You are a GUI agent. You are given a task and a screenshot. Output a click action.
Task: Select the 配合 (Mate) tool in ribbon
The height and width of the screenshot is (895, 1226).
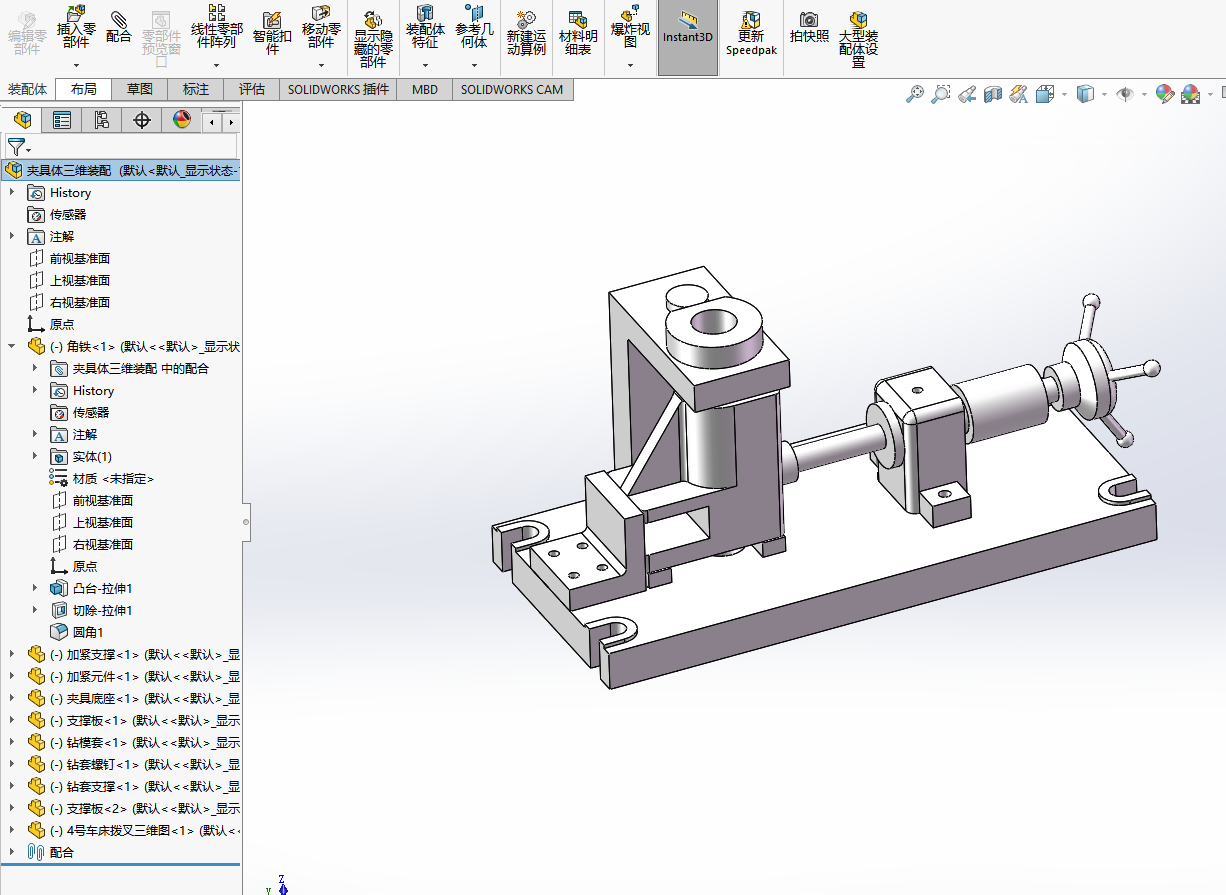click(118, 26)
